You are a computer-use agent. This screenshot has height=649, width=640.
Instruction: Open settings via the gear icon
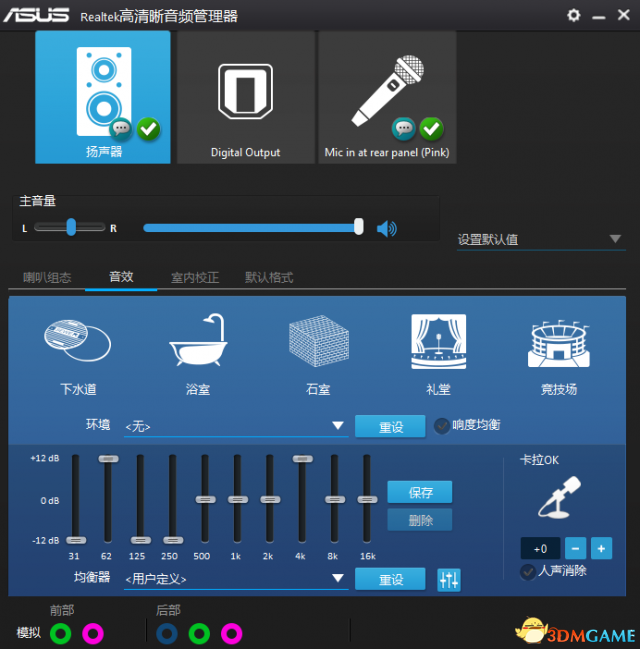[x=573, y=15]
